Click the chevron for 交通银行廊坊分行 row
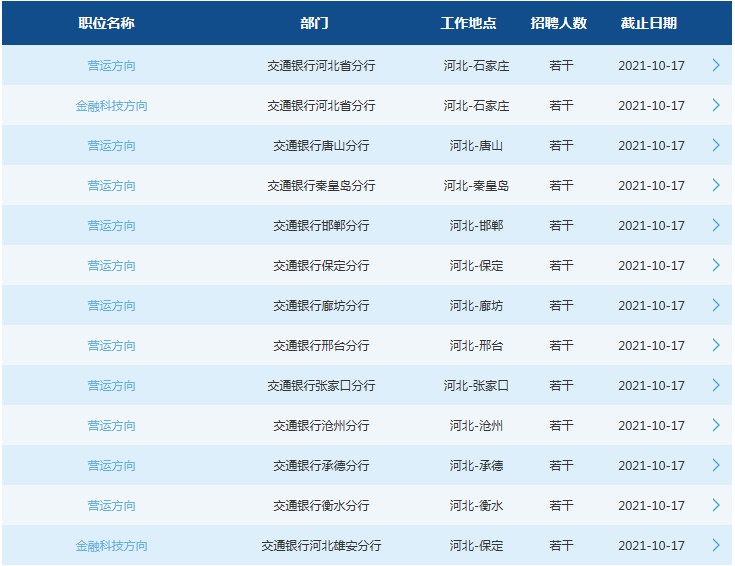735x566 pixels. (x=716, y=305)
